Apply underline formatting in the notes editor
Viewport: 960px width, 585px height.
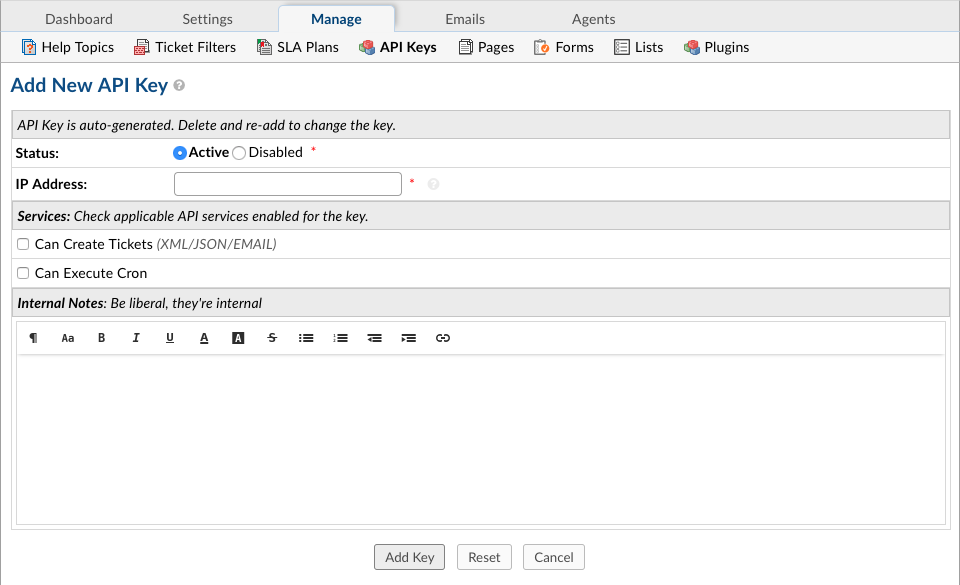[170, 338]
